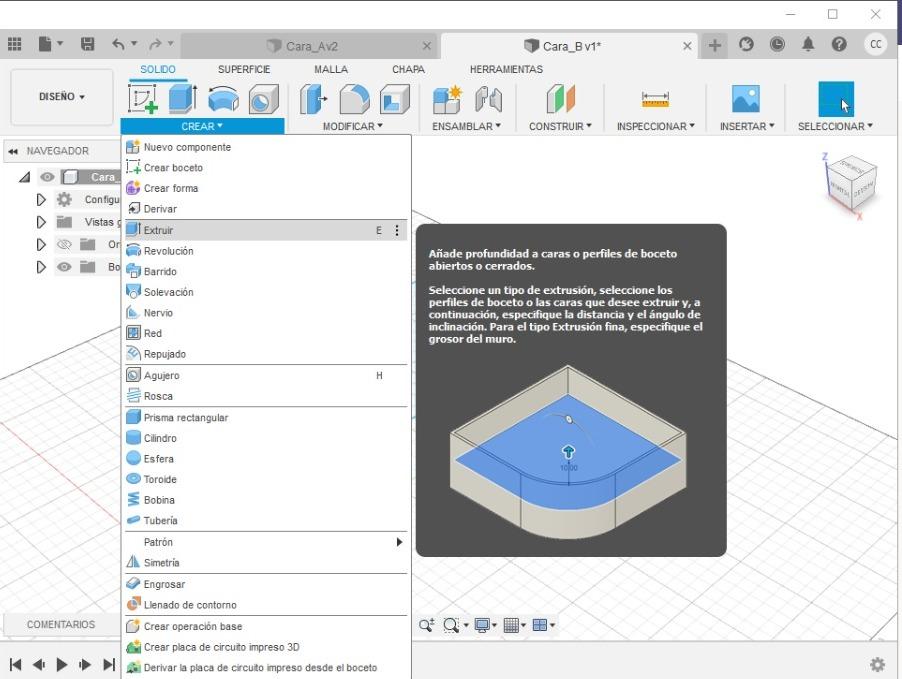This screenshot has width=902, height=679.
Task: Open timeline settings gear at bottom right
Action: click(x=877, y=664)
